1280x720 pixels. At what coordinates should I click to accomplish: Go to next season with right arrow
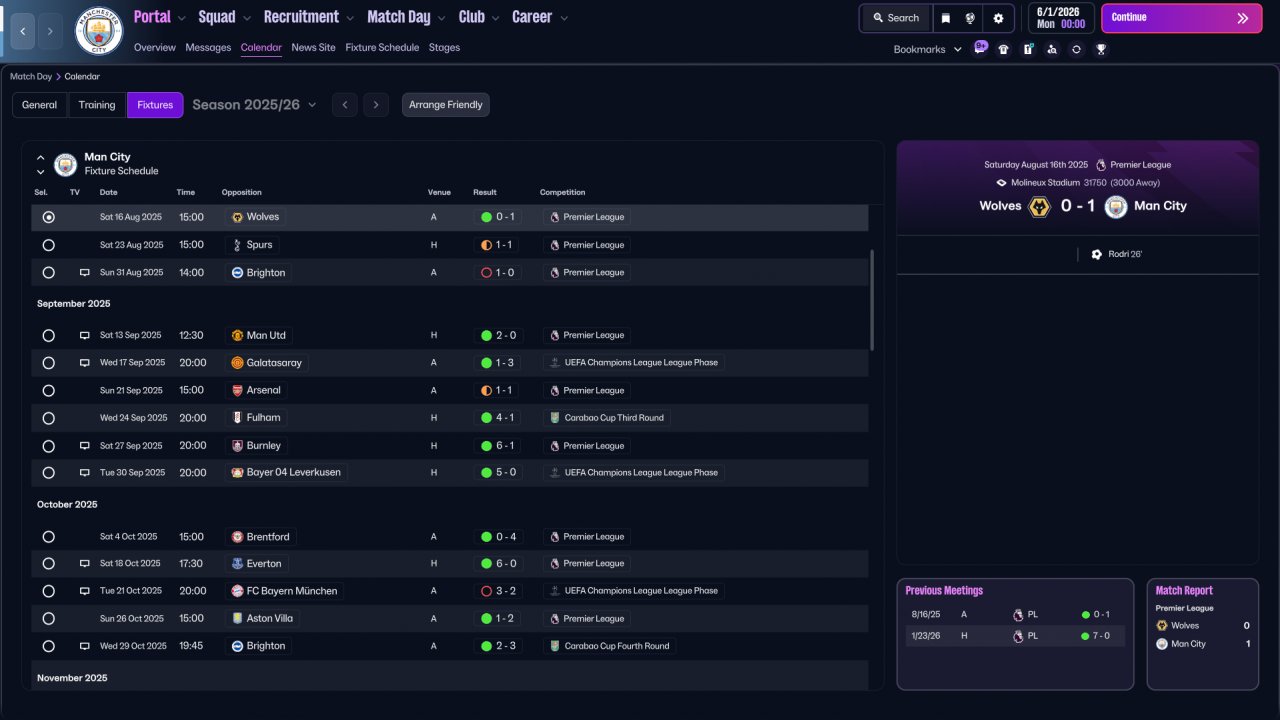(376, 105)
